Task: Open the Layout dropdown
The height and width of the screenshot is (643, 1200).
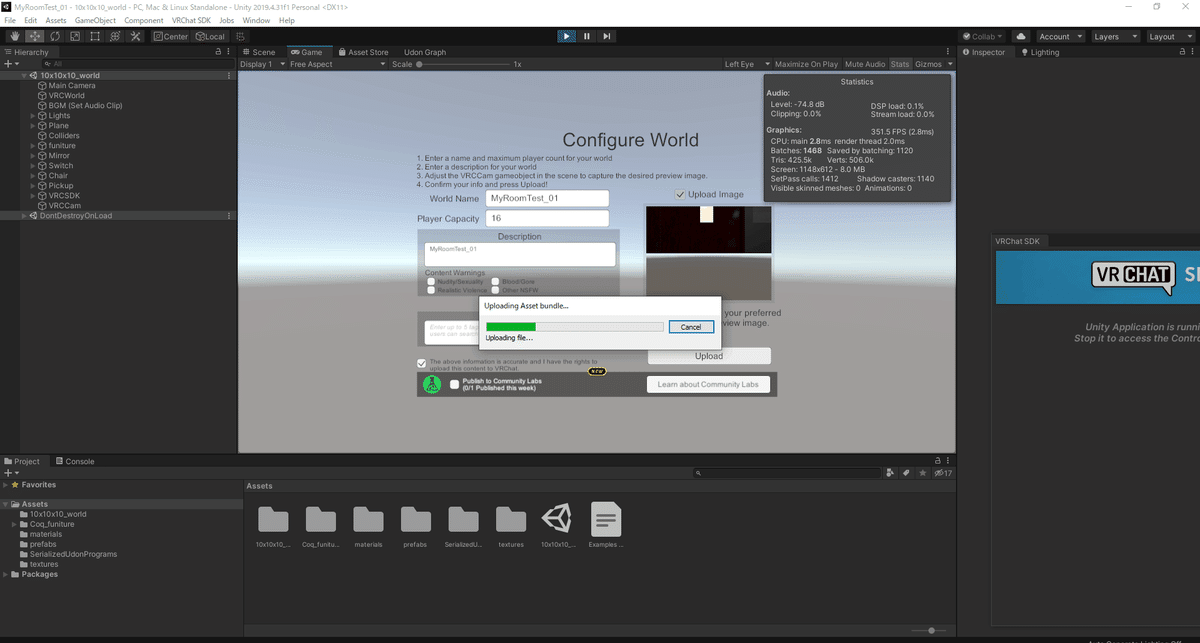Action: click(x=1169, y=37)
